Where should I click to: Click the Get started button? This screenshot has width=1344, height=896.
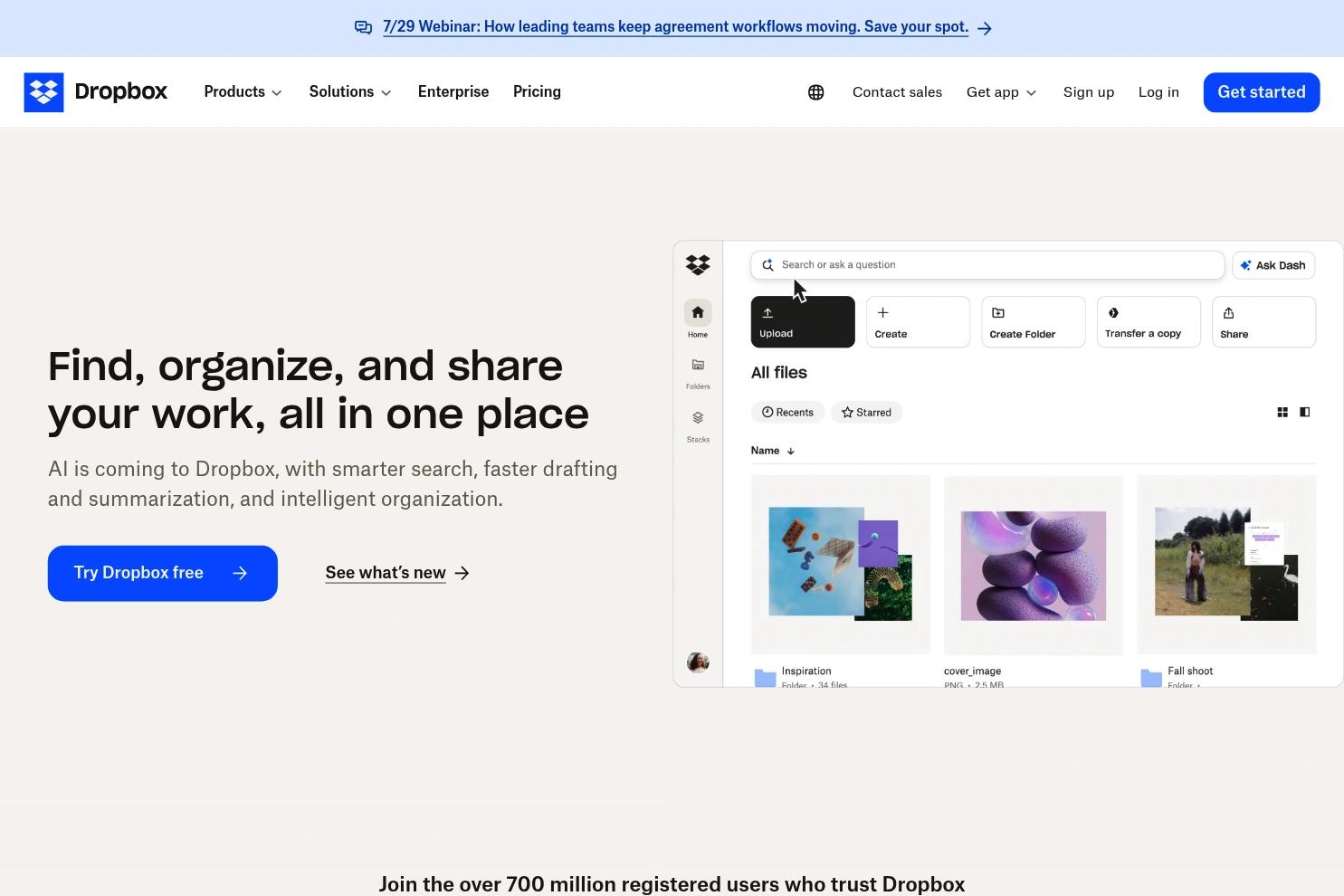pos(1262,92)
